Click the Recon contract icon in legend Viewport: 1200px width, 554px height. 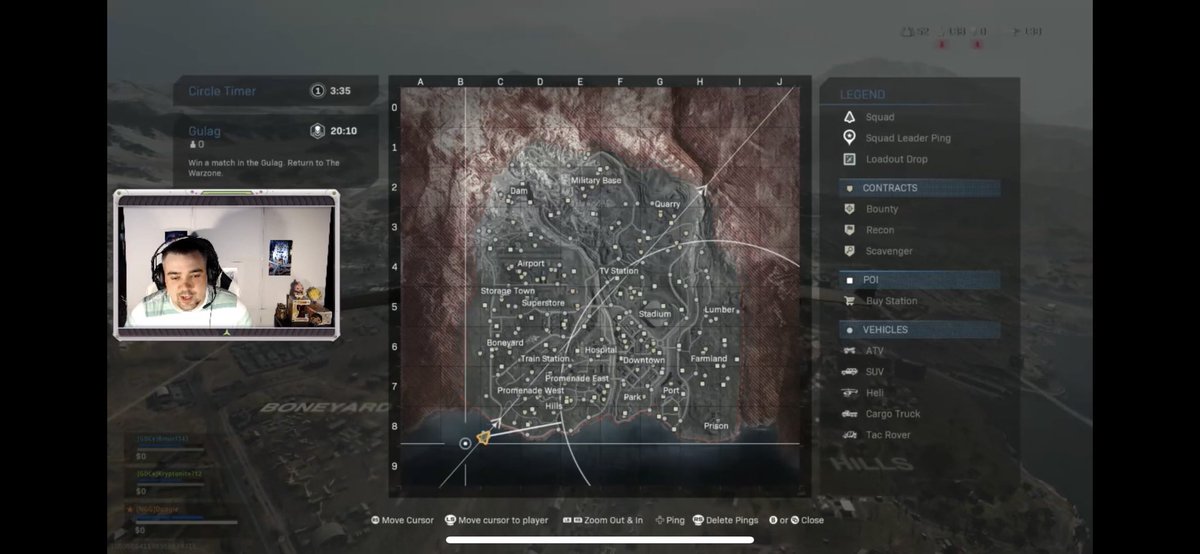850,230
